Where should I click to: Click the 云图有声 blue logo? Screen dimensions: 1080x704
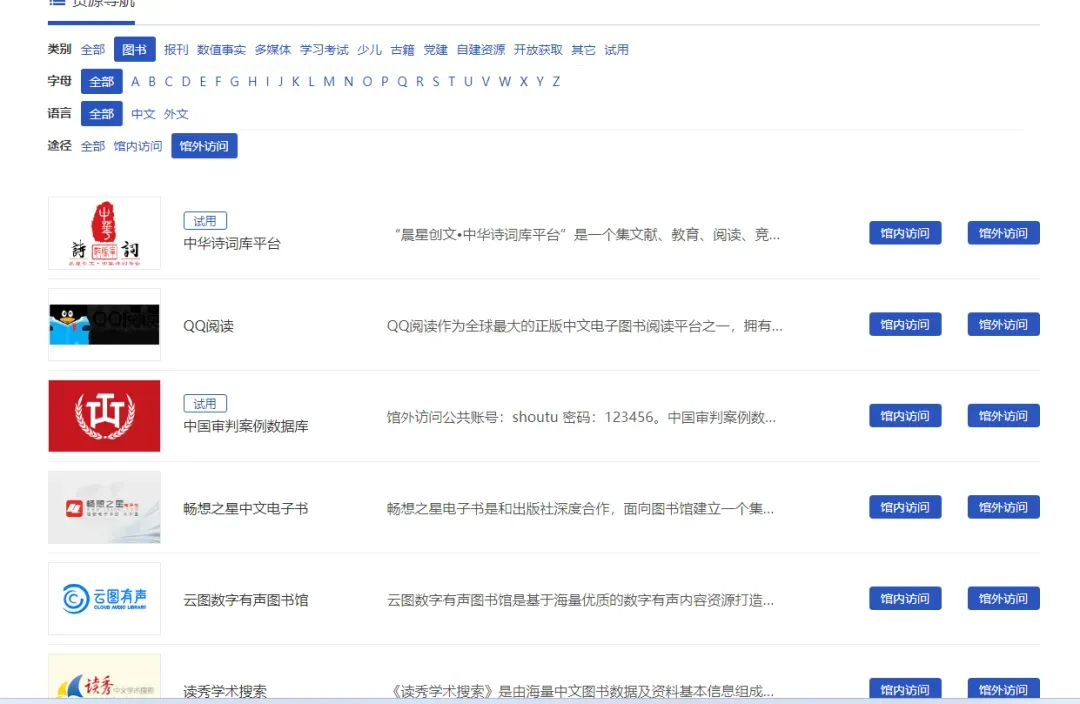104,599
